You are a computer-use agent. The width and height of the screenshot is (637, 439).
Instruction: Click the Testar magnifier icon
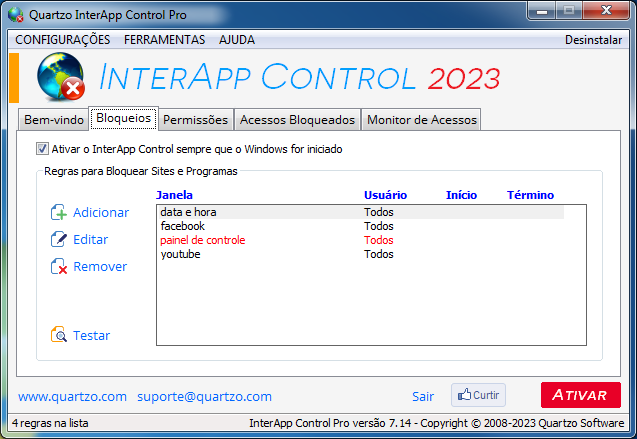pyautogui.click(x=58, y=335)
